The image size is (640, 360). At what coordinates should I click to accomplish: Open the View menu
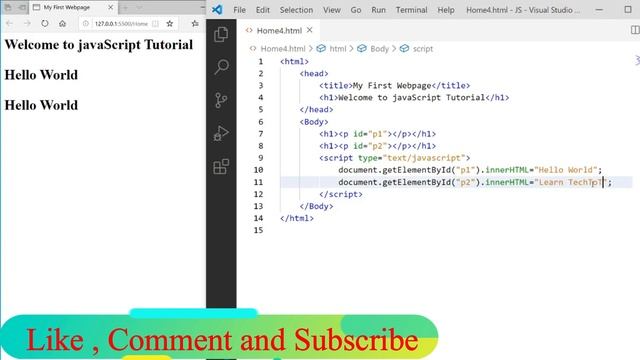[332, 10]
